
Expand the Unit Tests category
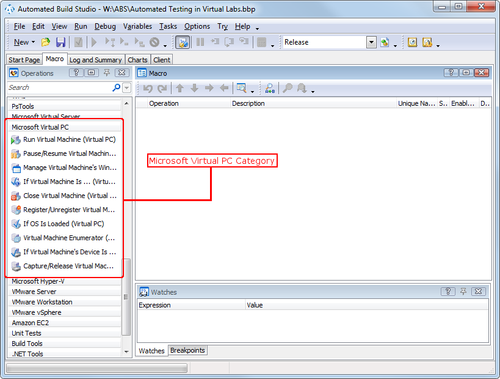point(64,333)
